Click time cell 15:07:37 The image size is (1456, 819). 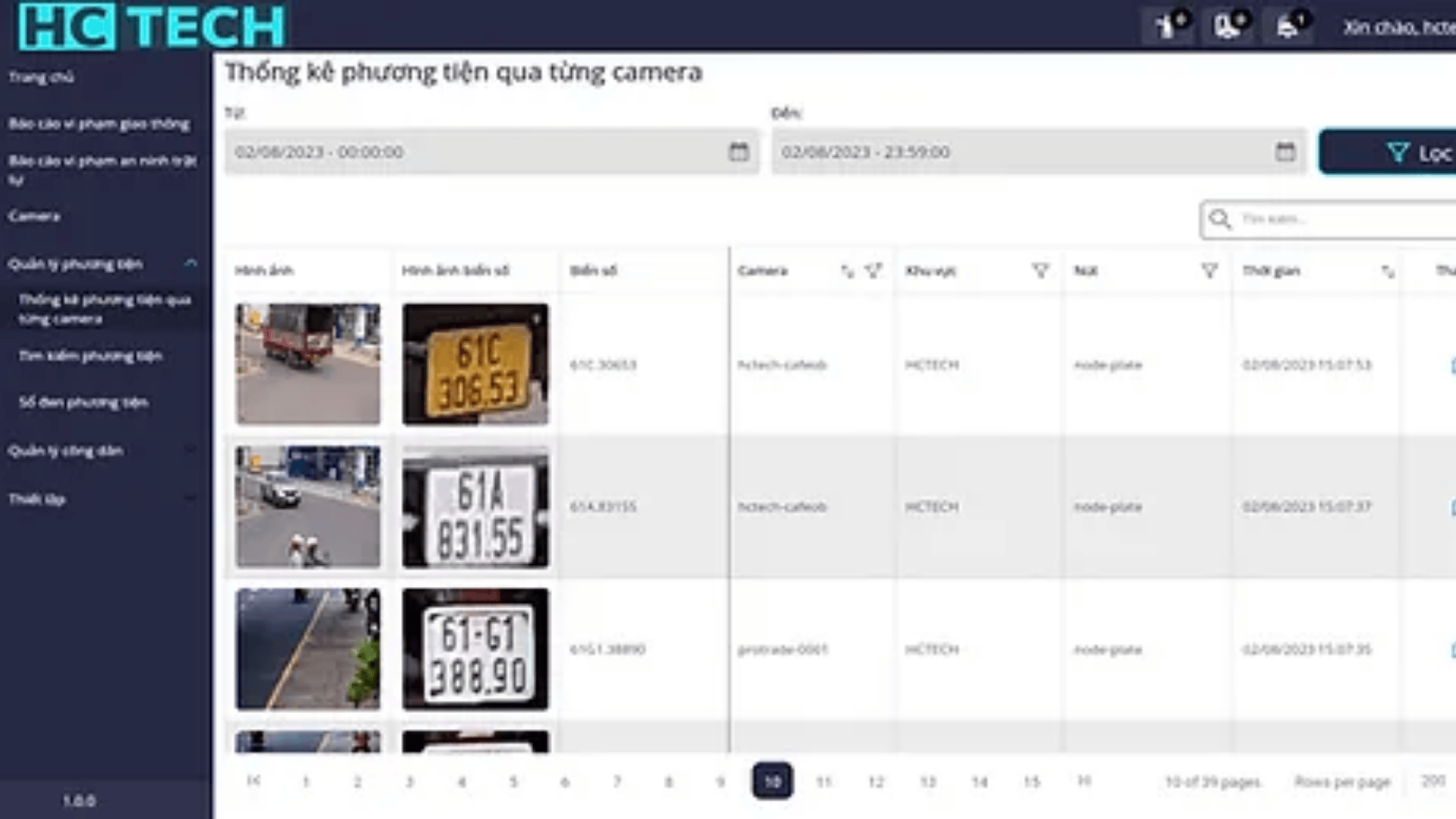pos(1307,507)
